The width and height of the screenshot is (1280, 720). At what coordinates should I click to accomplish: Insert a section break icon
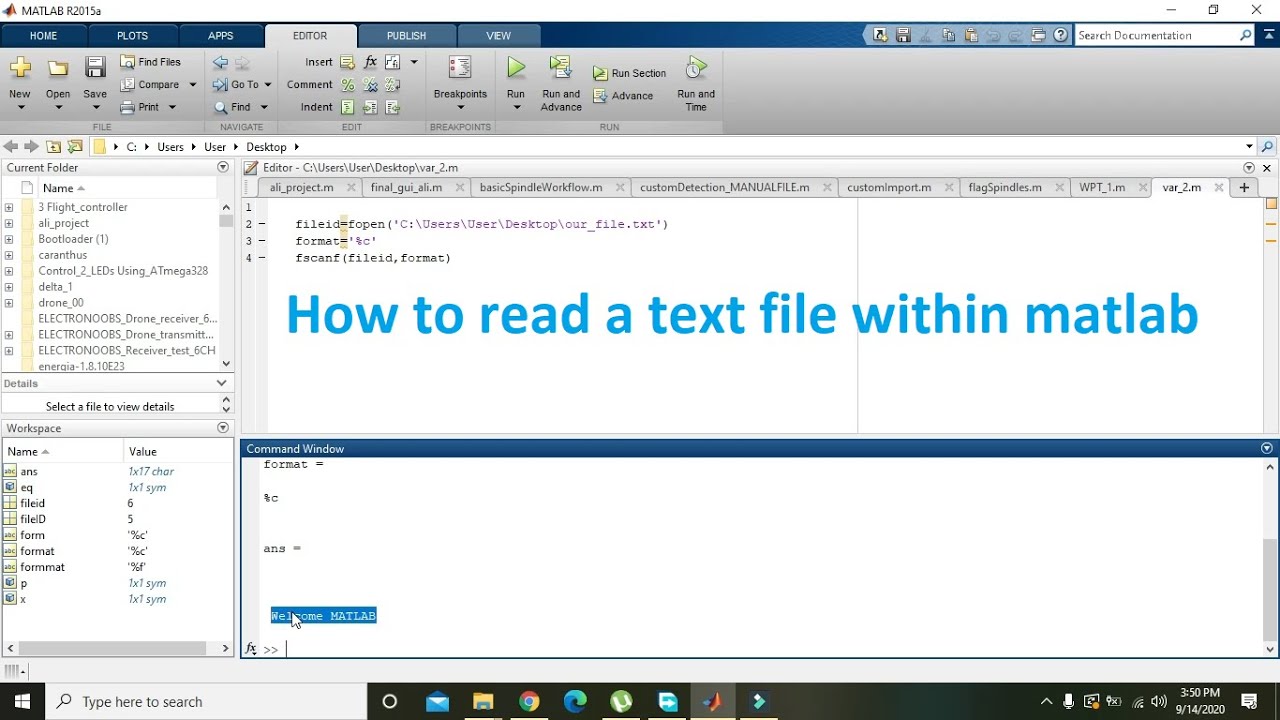(x=347, y=62)
